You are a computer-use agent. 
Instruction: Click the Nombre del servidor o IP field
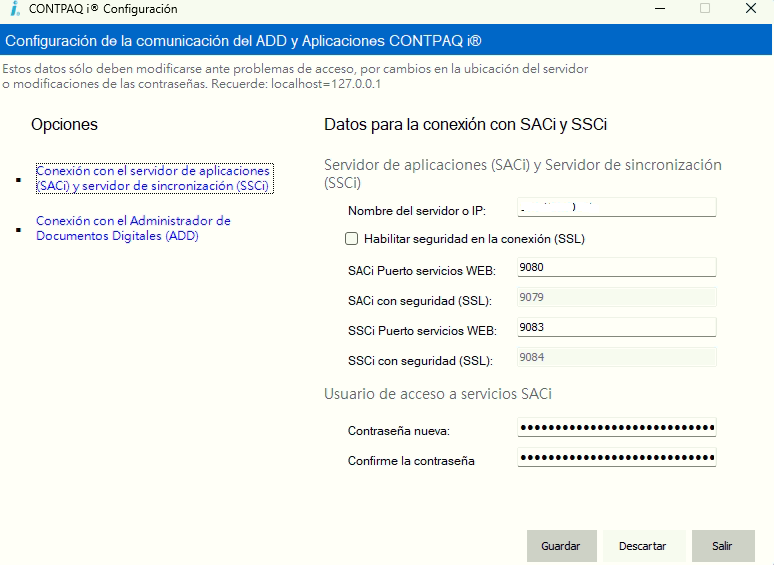pyautogui.click(x=616, y=208)
